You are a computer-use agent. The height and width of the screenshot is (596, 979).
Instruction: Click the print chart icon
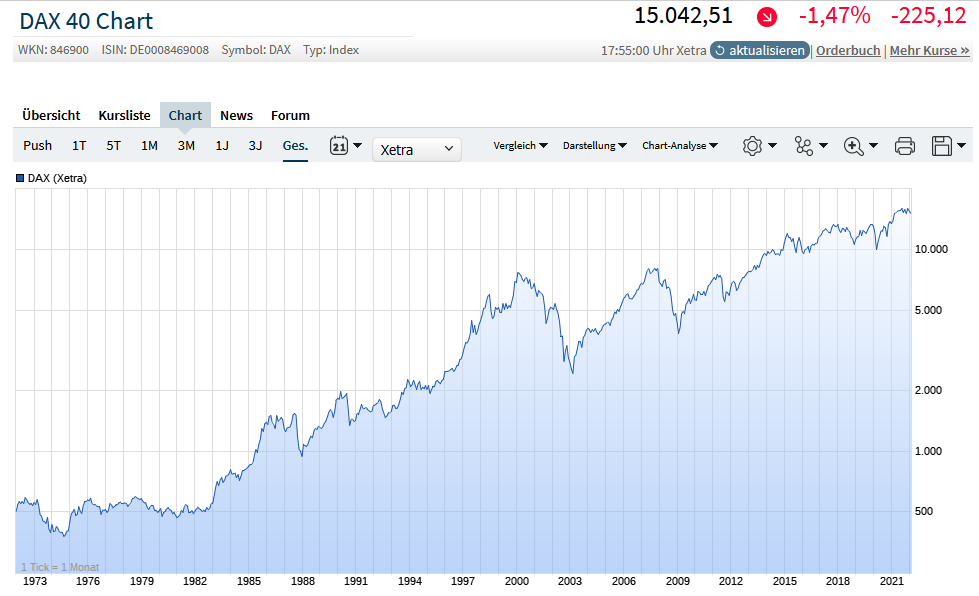pyautogui.click(x=905, y=146)
